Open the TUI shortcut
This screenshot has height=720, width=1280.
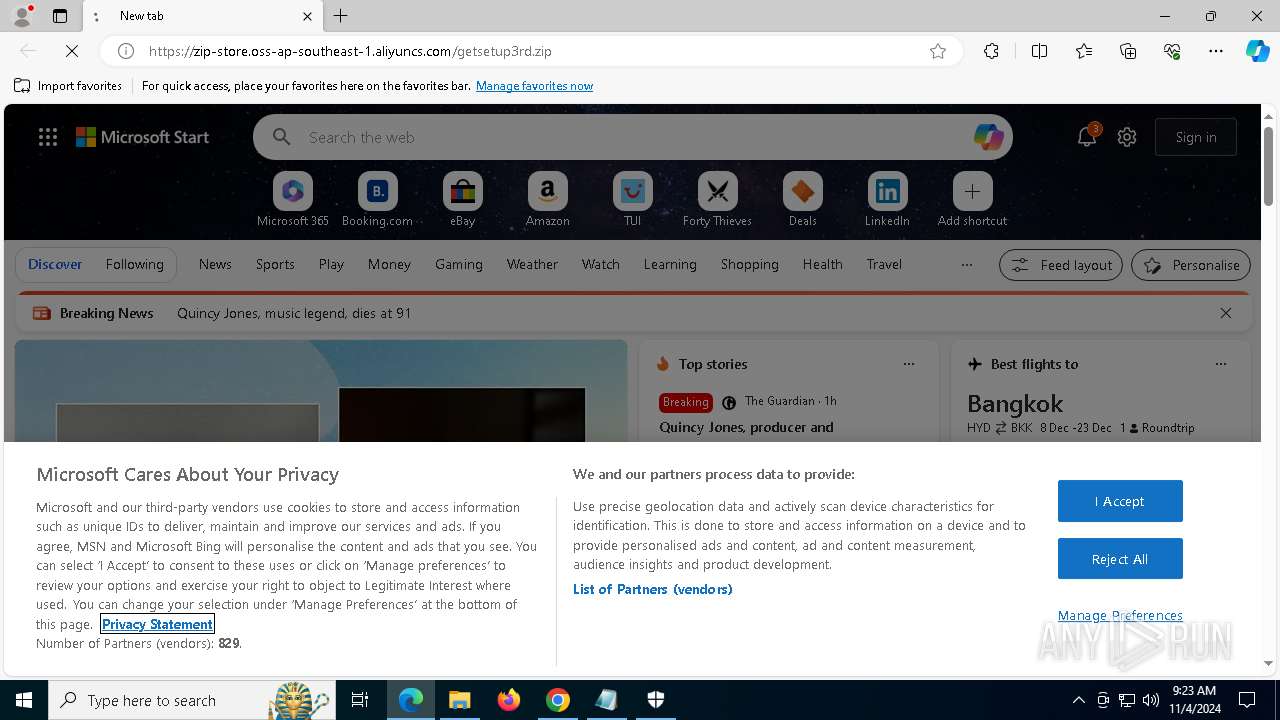pos(632,199)
